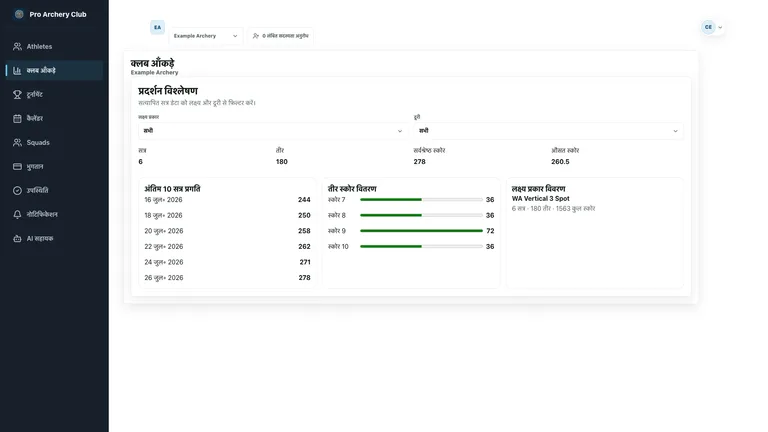
Task: Click the स्कोर 8 distribution bar
Action: [421, 216]
